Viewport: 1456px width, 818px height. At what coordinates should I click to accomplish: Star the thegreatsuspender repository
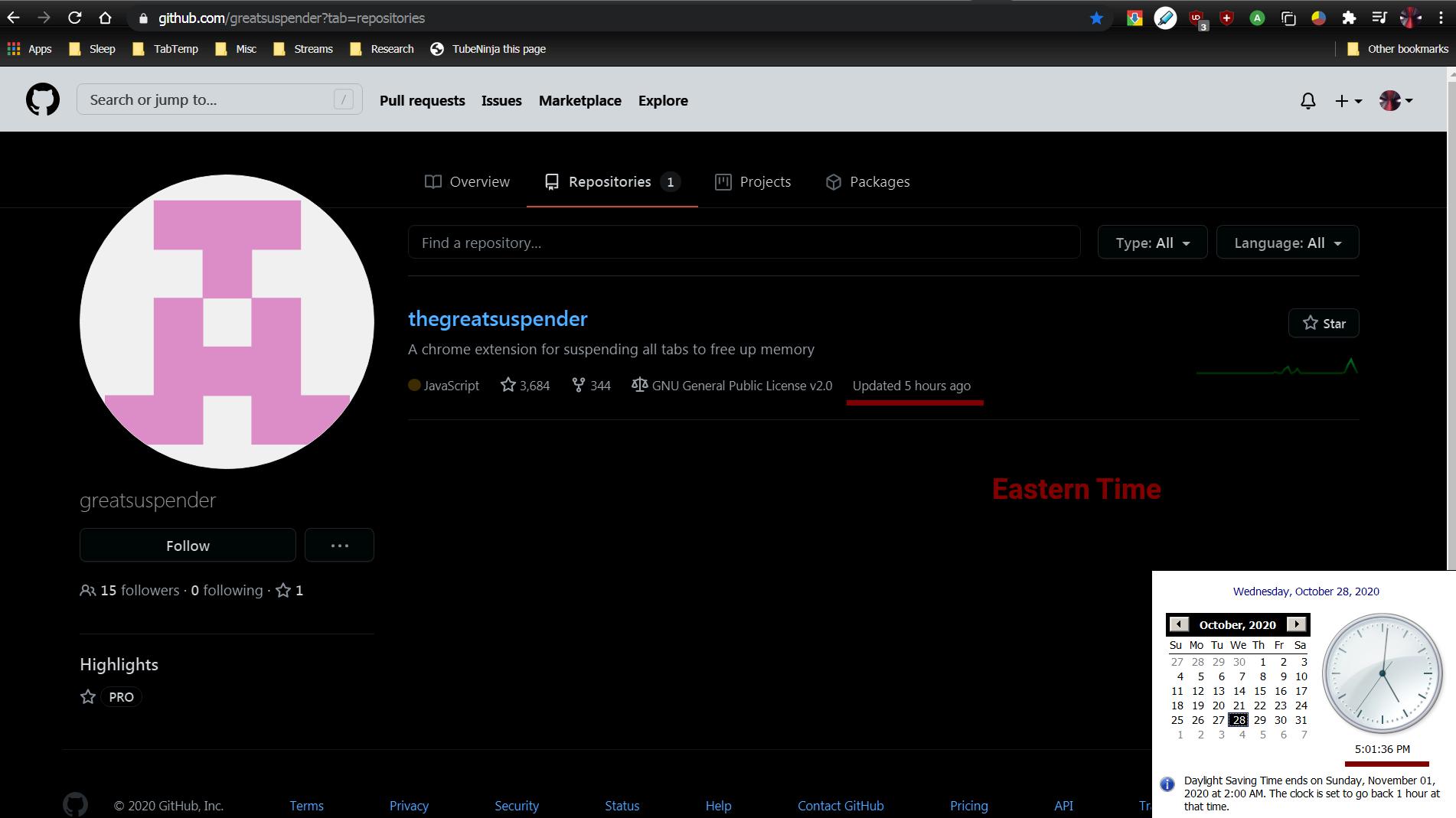[1324, 323]
